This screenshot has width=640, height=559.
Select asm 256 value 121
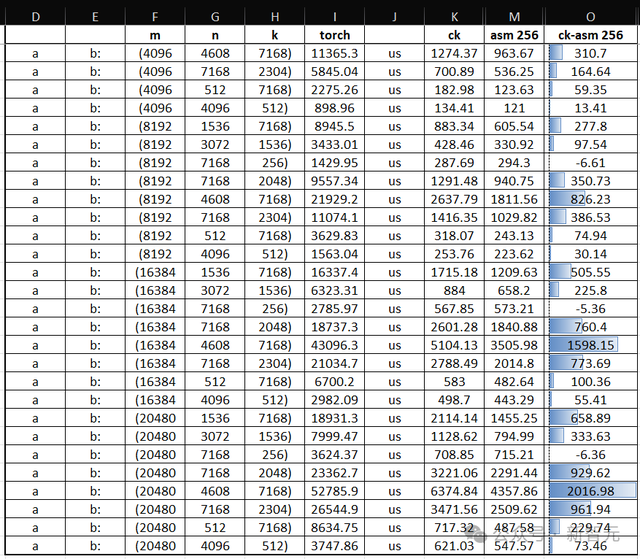click(514, 108)
